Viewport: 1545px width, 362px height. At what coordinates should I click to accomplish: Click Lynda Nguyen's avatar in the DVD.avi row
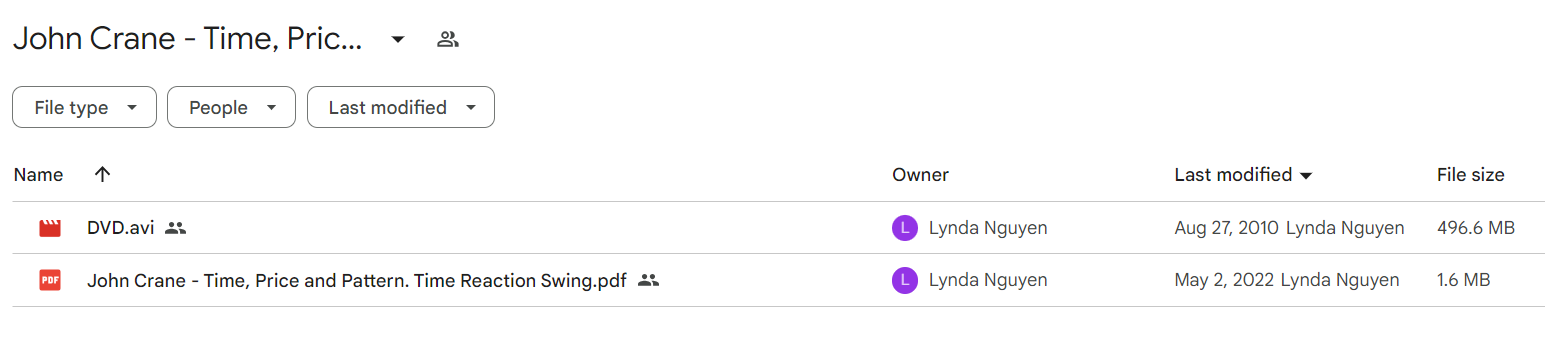tap(904, 228)
